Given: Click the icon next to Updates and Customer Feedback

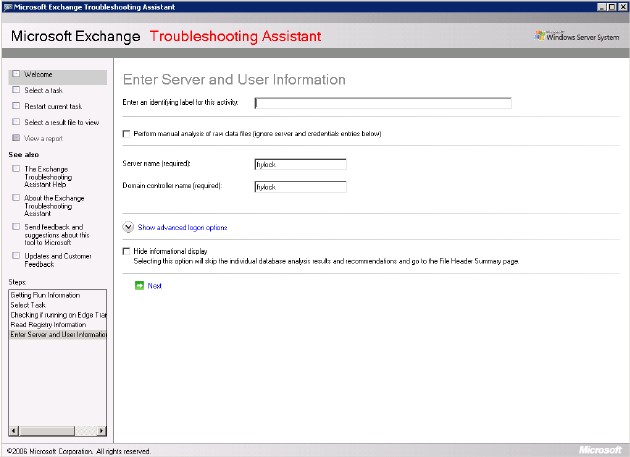Looking at the screenshot, I should [16, 256].
